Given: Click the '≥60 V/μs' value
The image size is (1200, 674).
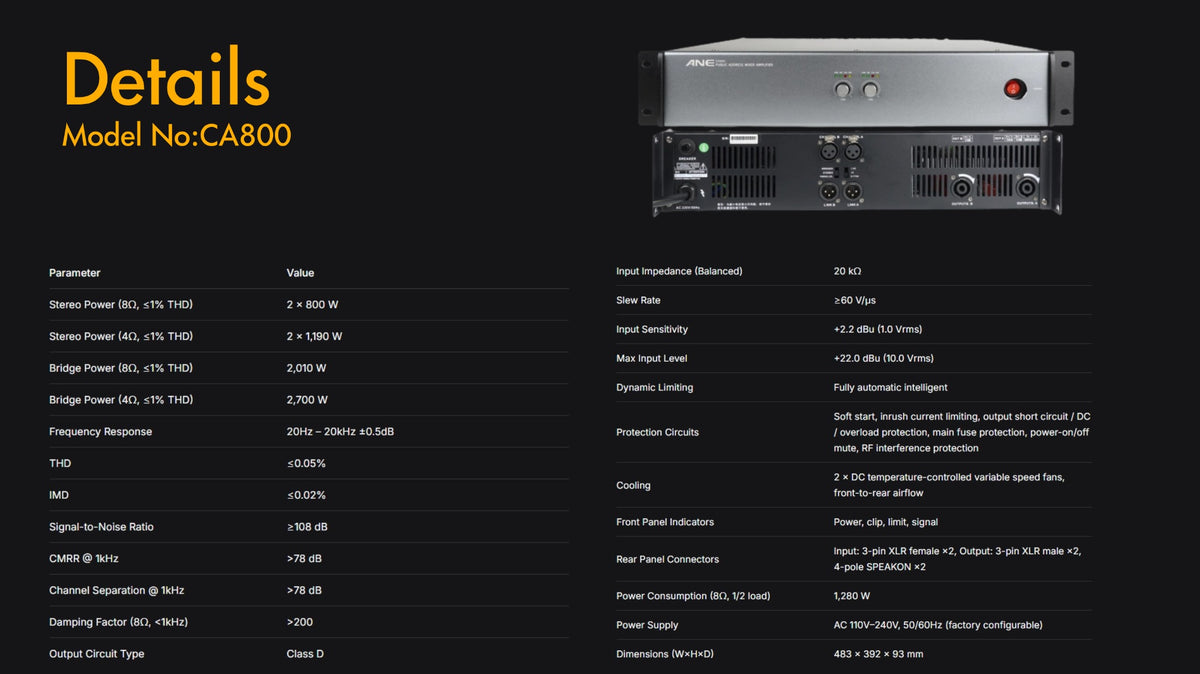Looking at the screenshot, I should 855,300.
